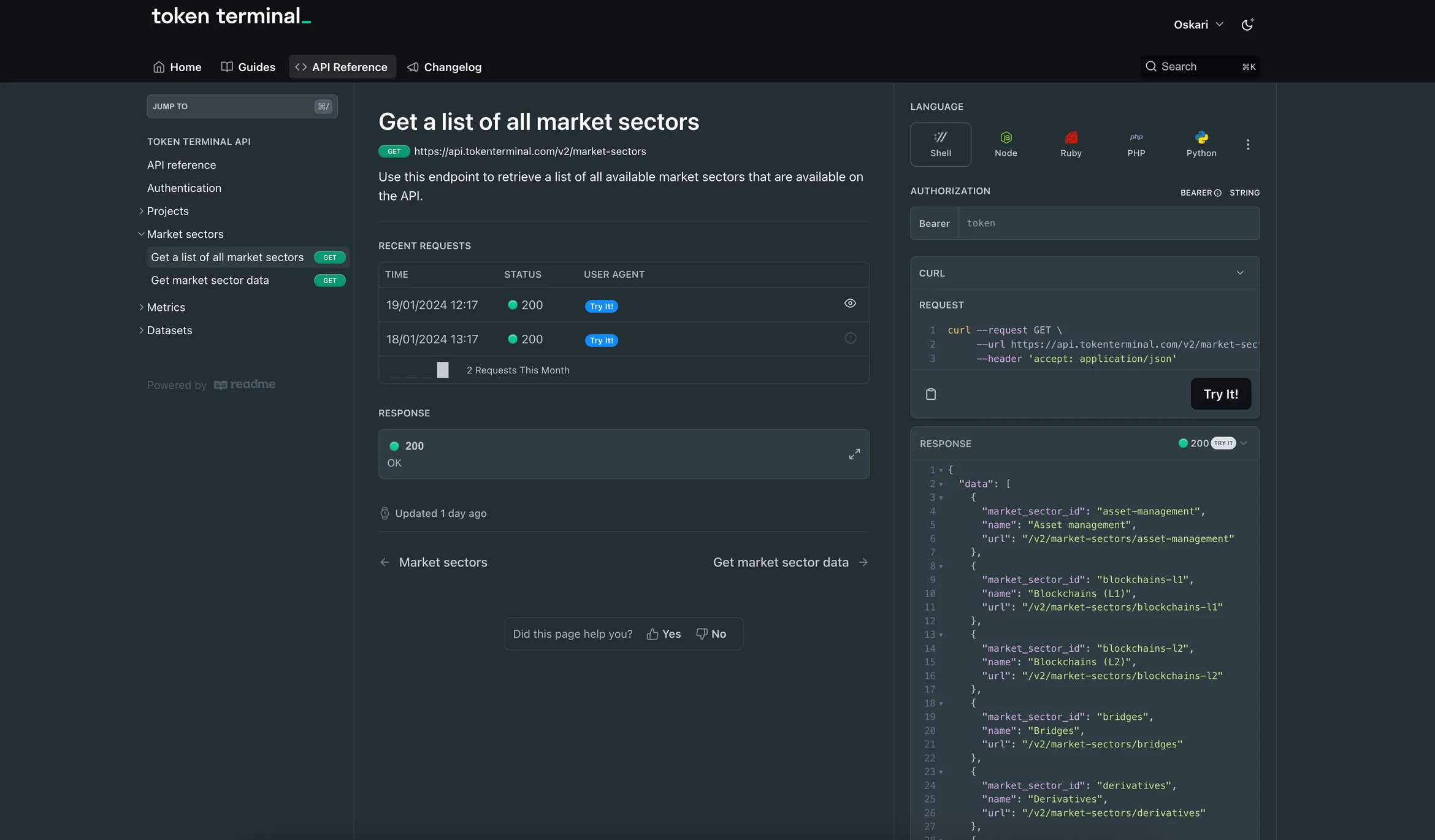1435x840 pixels.
Task: Expand Datasets sidebar section
Action: pyautogui.click(x=141, y=330)
